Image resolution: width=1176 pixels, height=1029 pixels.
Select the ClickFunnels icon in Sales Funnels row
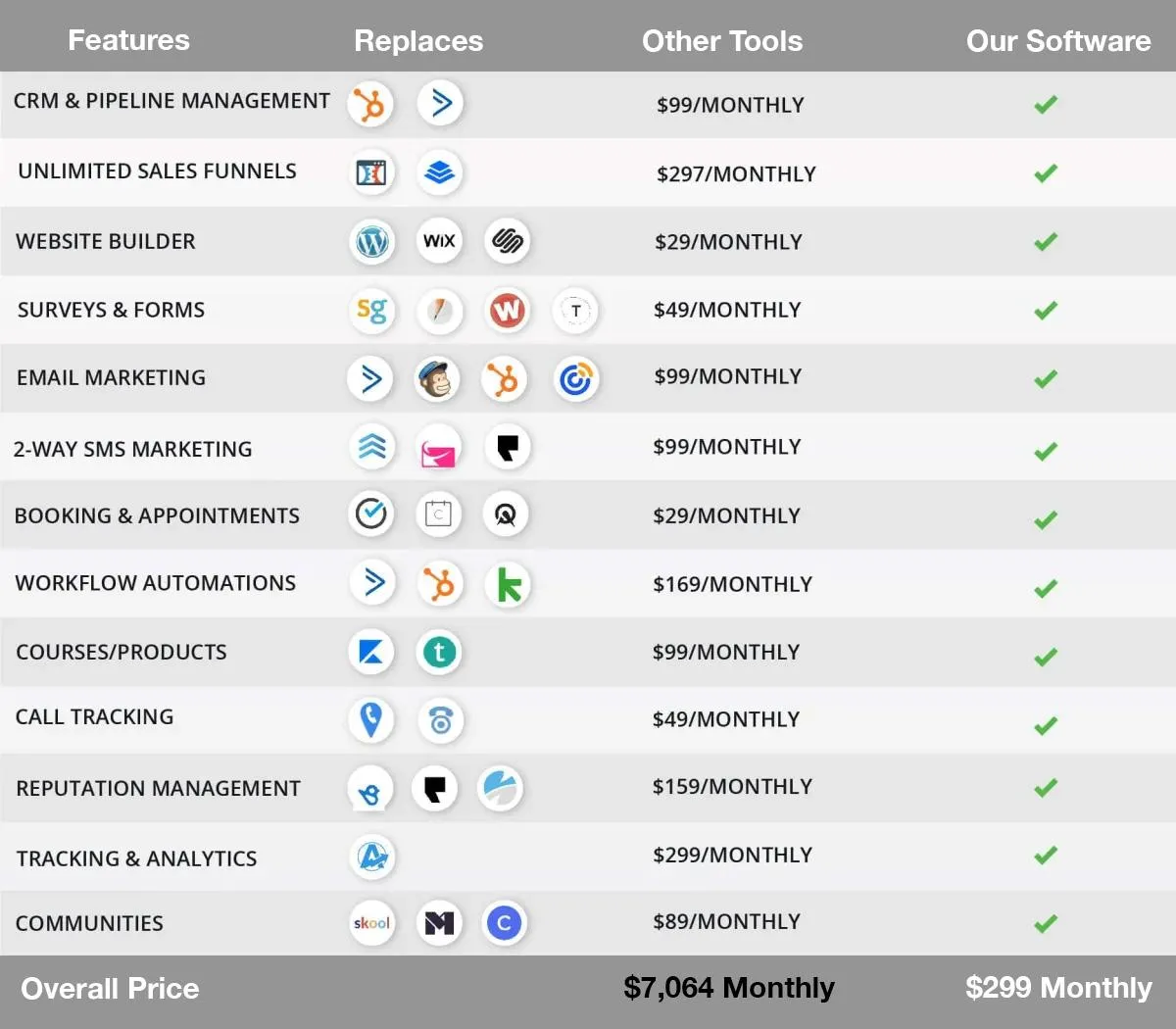371,173
